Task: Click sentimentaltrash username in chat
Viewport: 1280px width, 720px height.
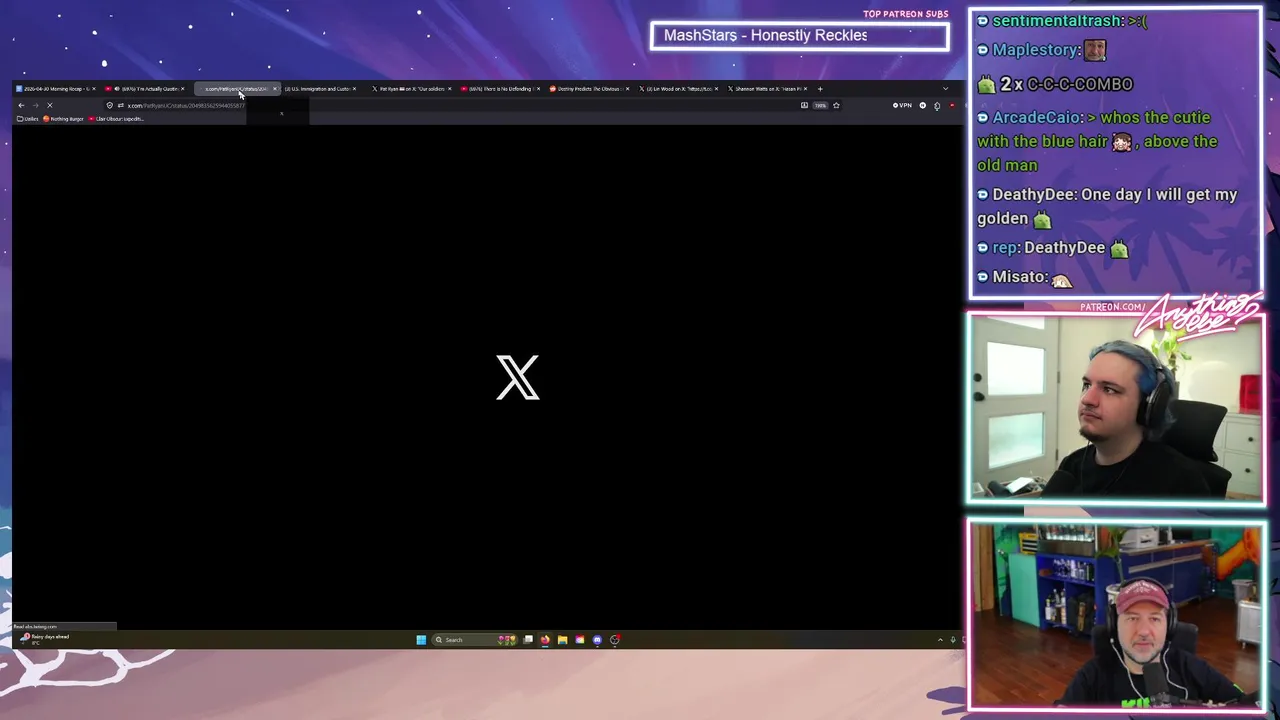Action: pos(1058,21)
